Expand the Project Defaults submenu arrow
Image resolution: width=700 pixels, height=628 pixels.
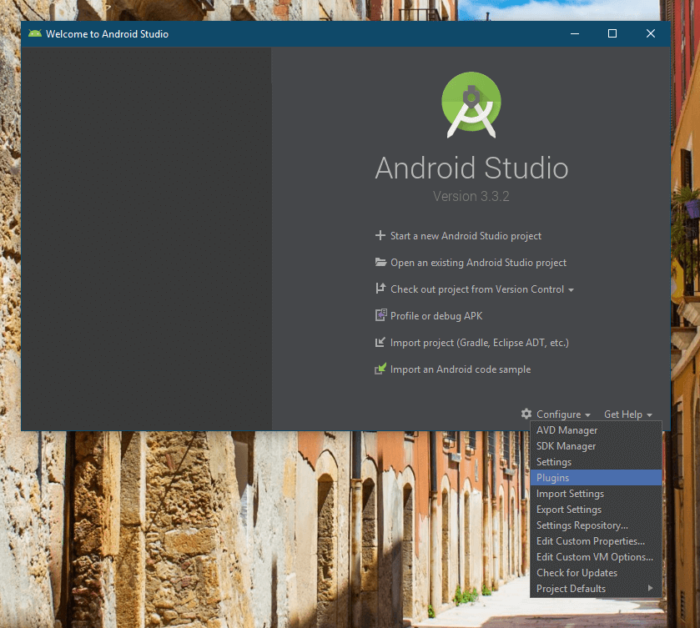650,588
